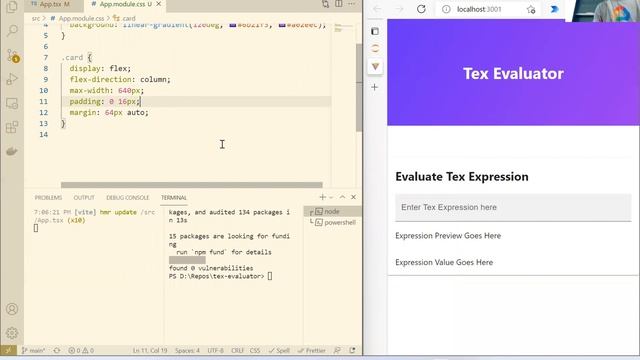The height and width of the screenshot is (360, 640).
Task: Change indentation via Spaces: 4
Action: [x=187, y=350]
